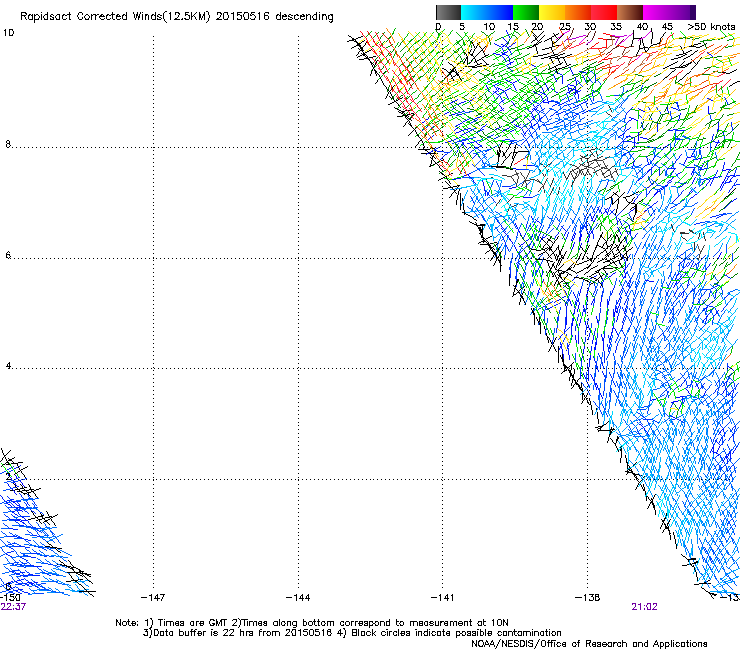Click the '3)Data buffer is 22 hrs' note line

352,633
